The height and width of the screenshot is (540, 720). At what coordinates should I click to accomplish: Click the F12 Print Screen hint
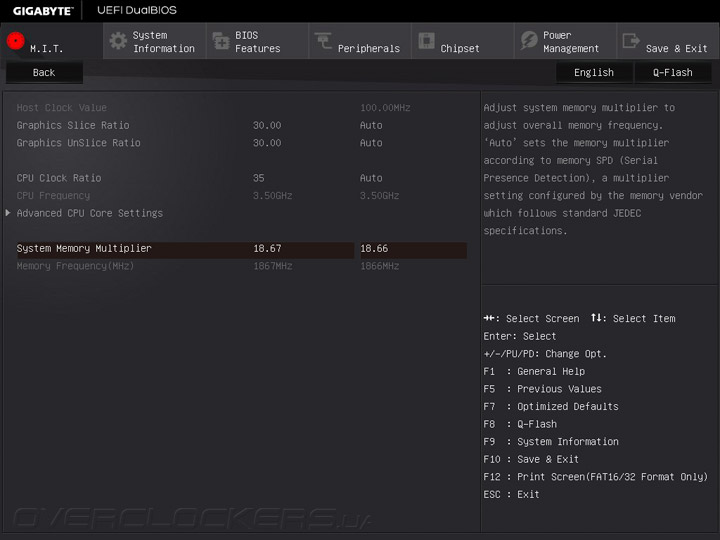pos(596,477)
